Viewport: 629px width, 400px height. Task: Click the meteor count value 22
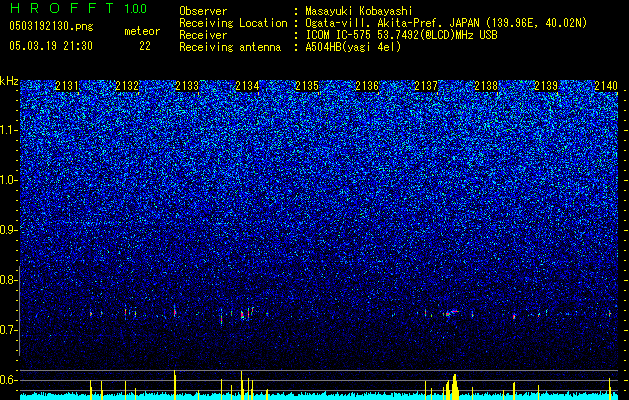145,46
